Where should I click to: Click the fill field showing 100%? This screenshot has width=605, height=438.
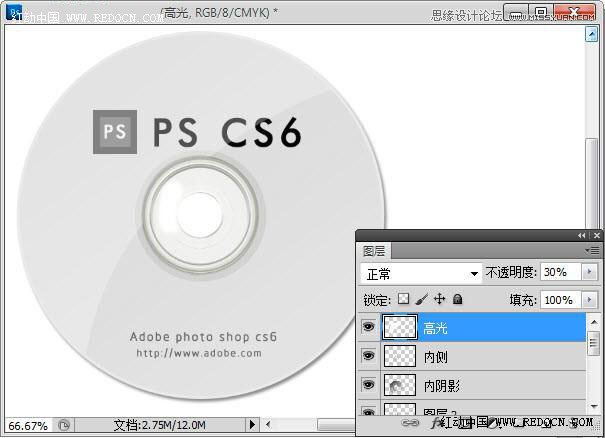(561, 300)
